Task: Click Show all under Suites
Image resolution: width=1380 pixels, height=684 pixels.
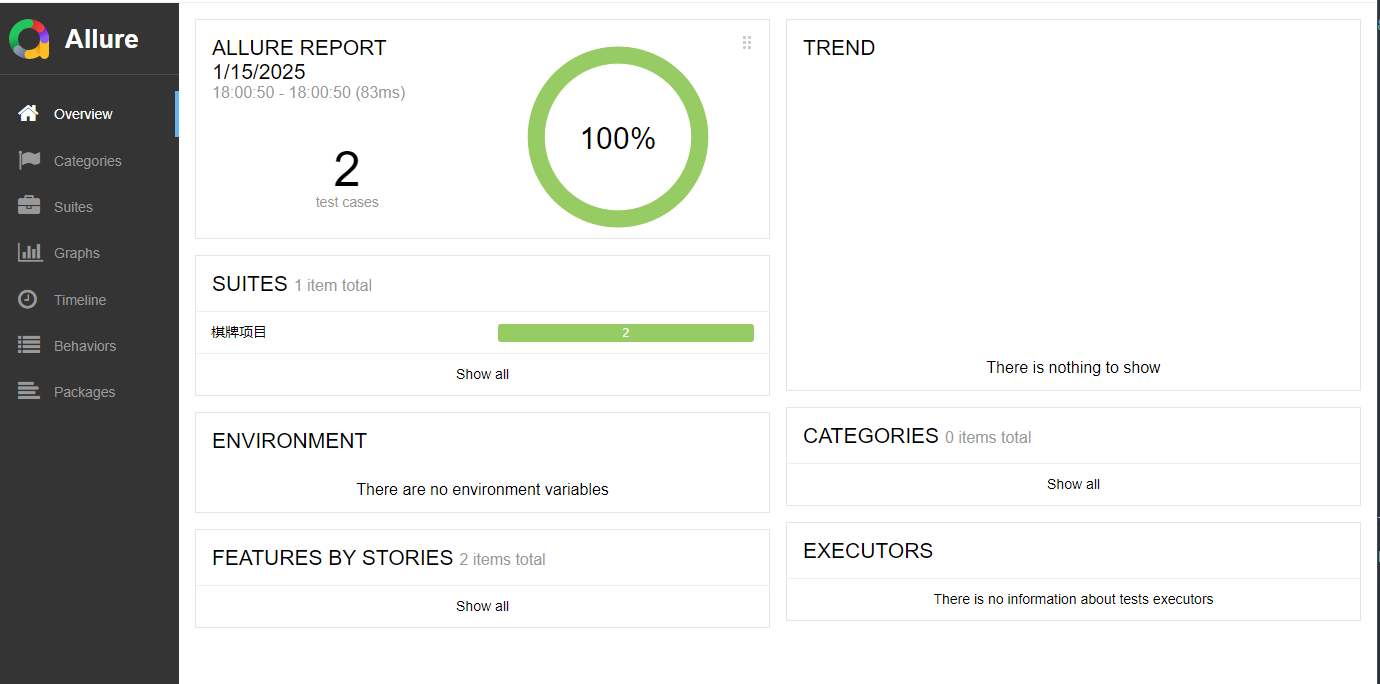Action: tap(482, 374)
